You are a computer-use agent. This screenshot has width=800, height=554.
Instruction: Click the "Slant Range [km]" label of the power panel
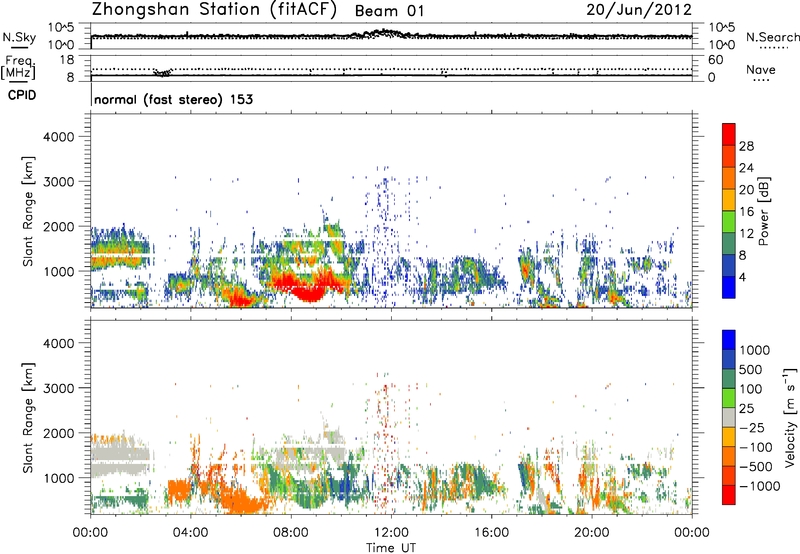(28, 211)
